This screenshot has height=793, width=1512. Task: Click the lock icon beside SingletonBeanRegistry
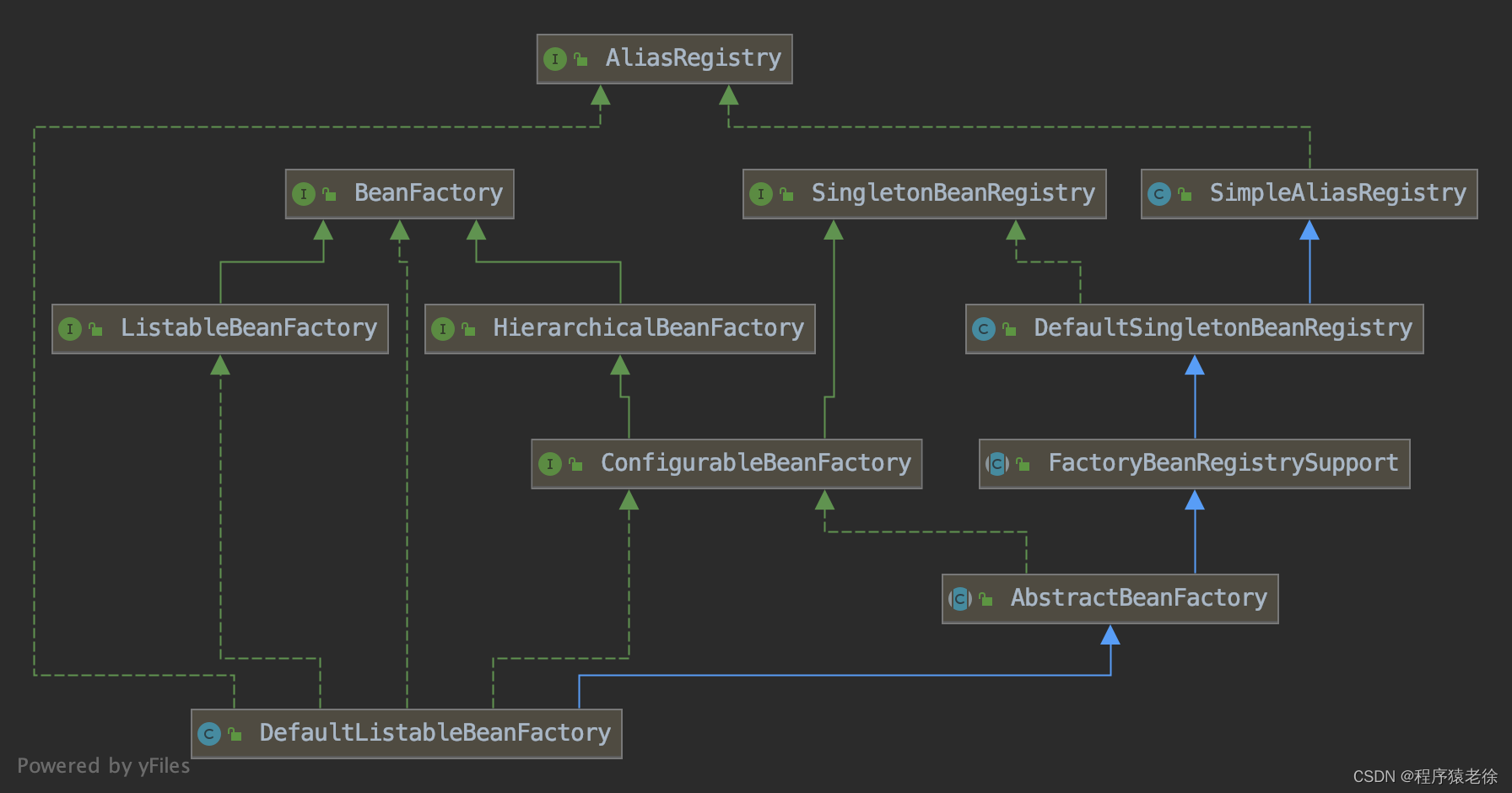[x=787, y=194]
